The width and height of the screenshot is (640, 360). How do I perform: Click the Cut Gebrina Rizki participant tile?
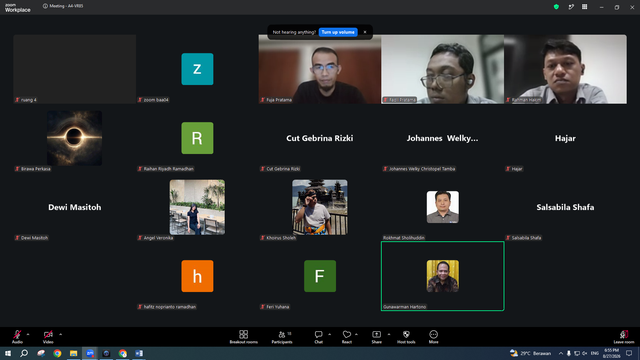320,138
